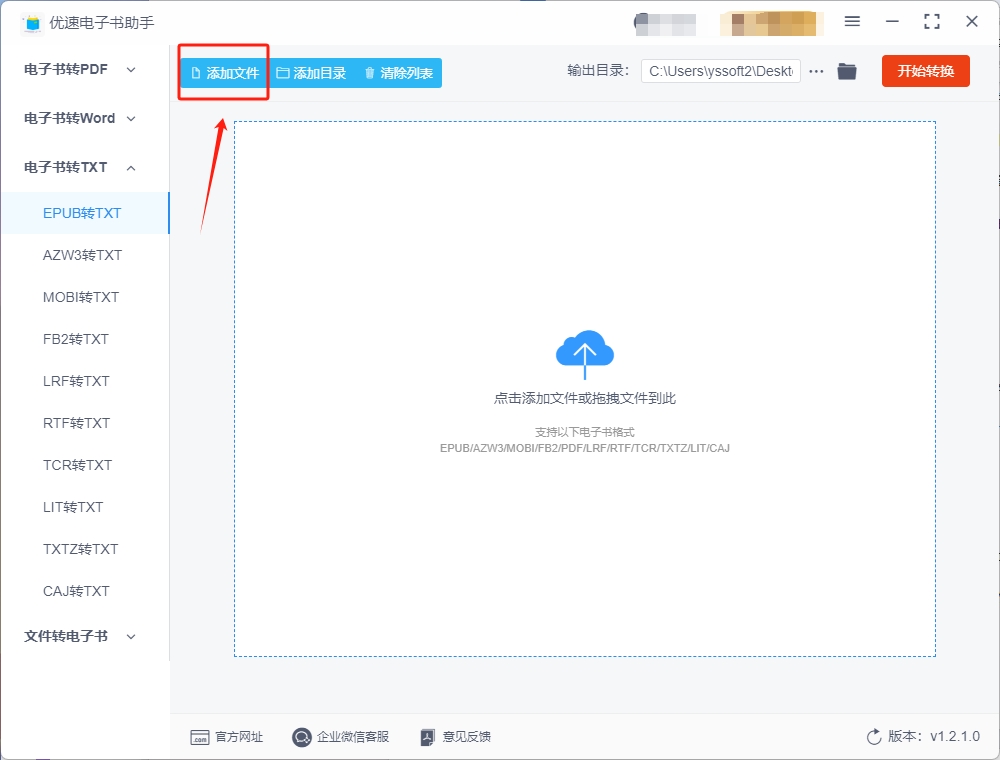Collapse the 电子书转TXT section chevron
This screenshot has height=760, width=1000.
tap(131, 168)
